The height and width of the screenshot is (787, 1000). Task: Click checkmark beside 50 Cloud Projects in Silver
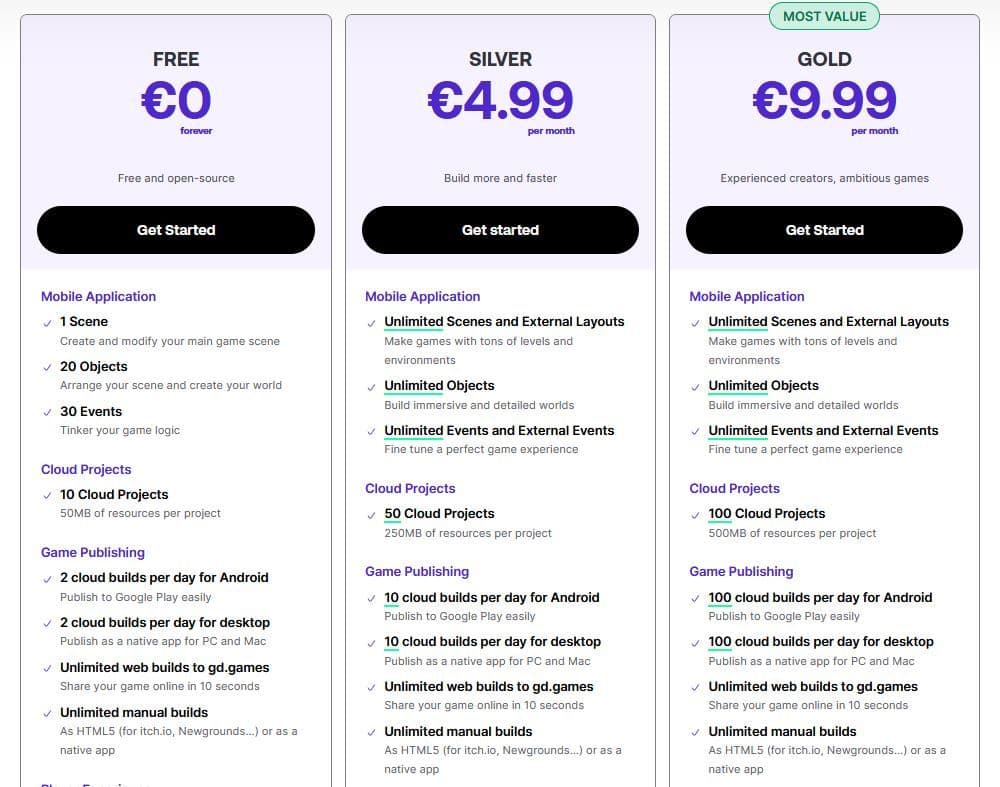click(372, 514)
